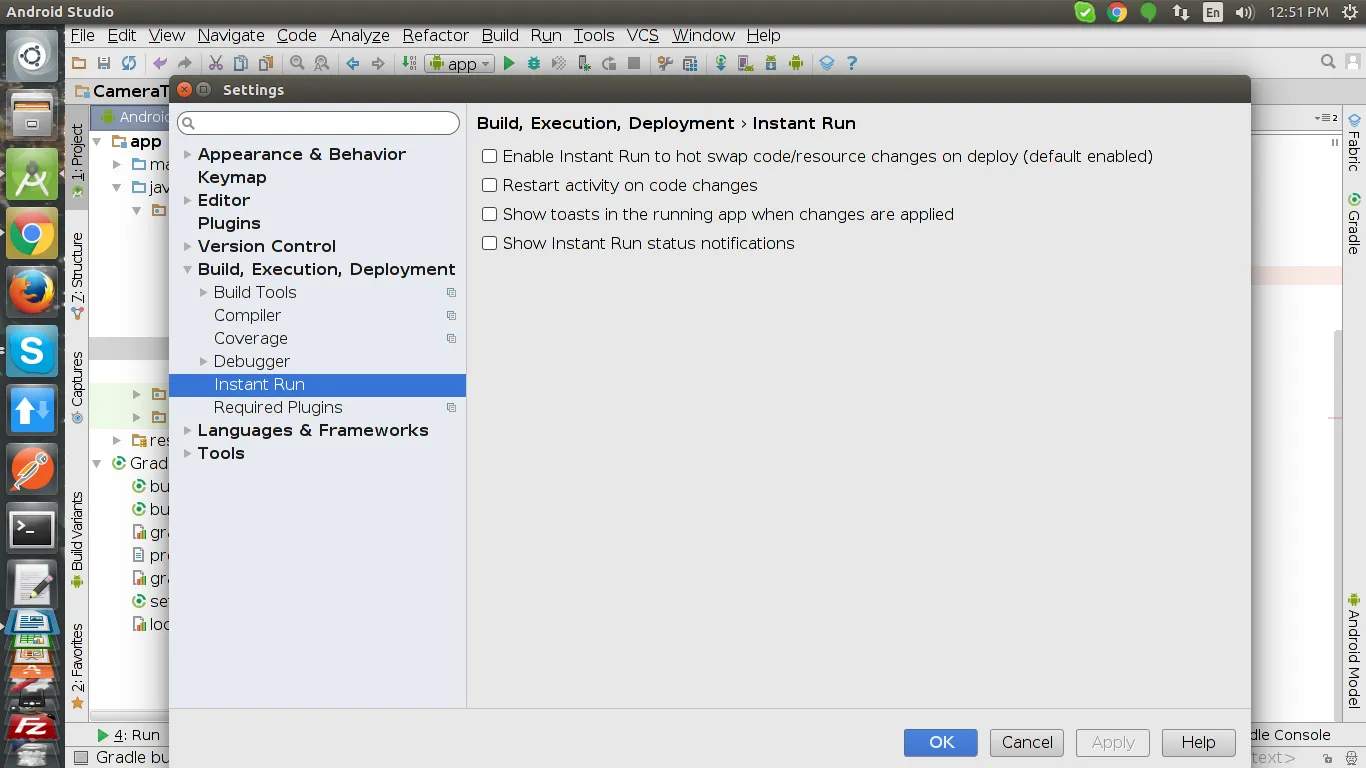Expand the Debugger settings node
The width and height of the screenshot is (1366, 768).
(x=204, y=361)
